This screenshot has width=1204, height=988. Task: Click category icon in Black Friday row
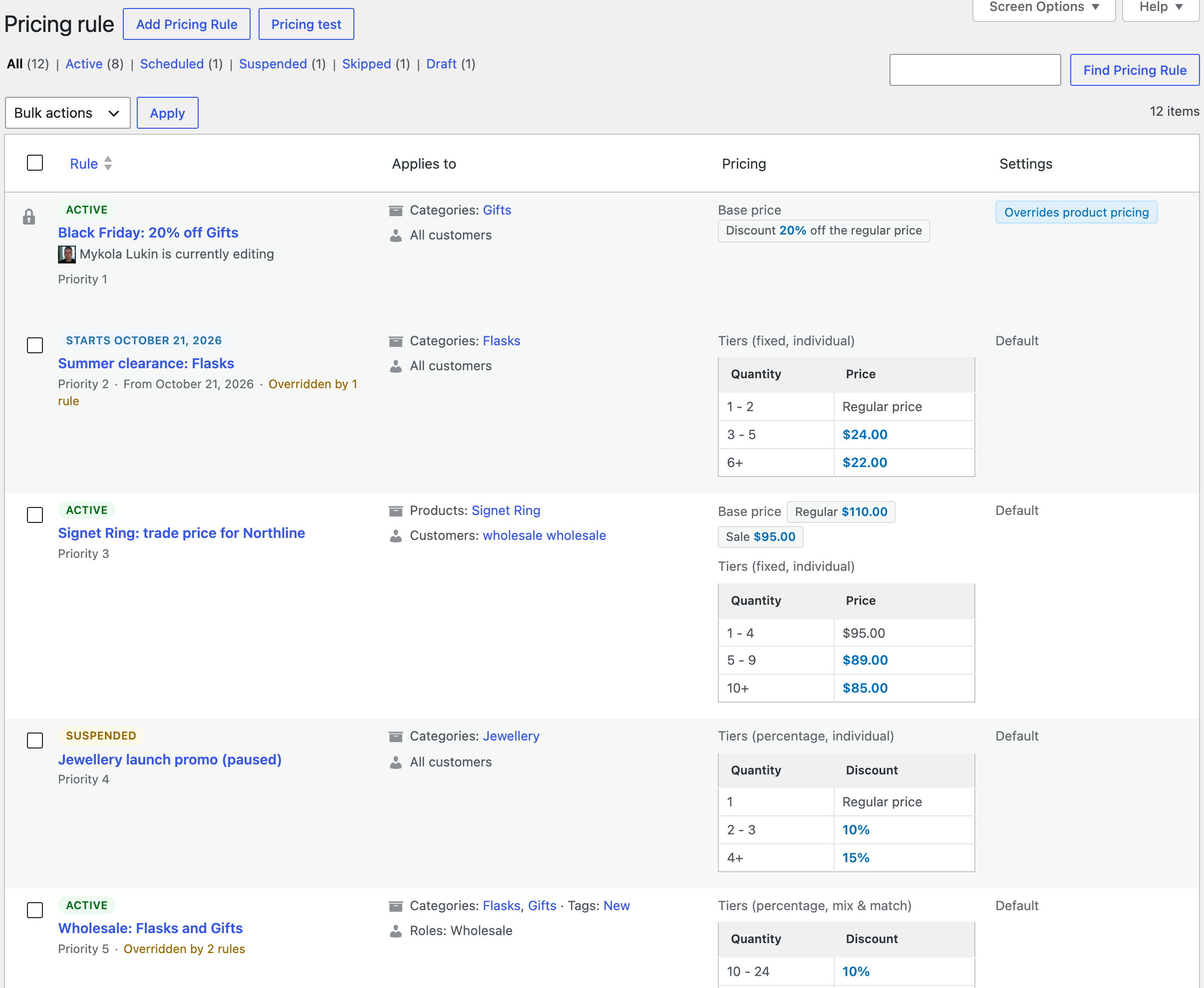[x=396, y=211]
